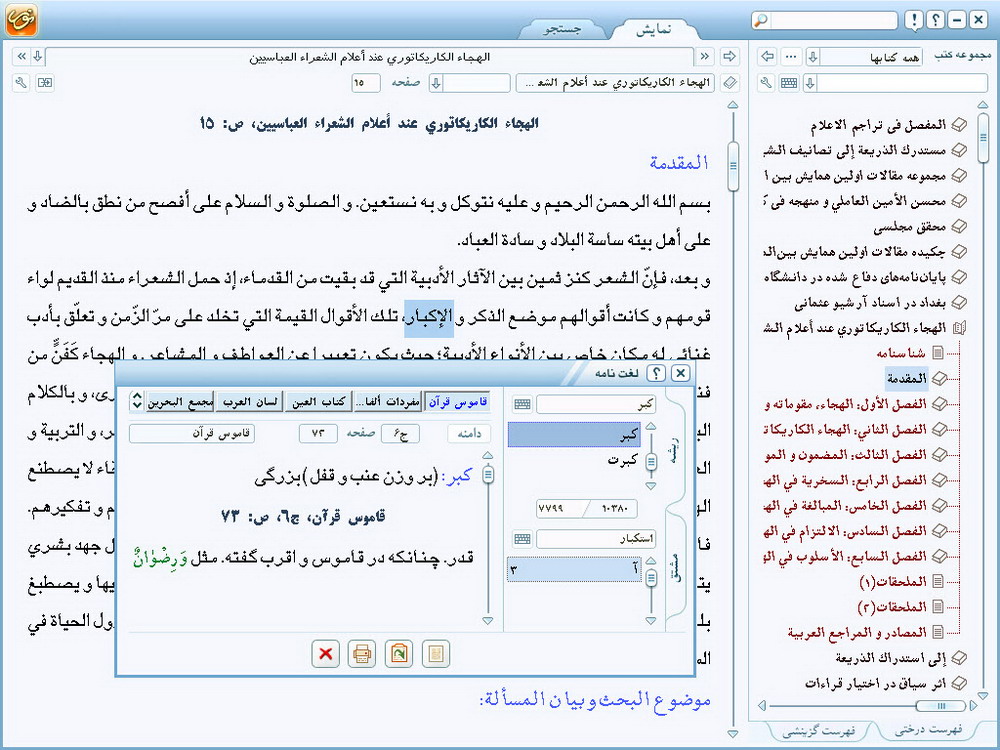The height and width of the screenshot is (750, 1000).
Task: Open the virtual keyboard beside the كبر root field
Action: (522, 404)
